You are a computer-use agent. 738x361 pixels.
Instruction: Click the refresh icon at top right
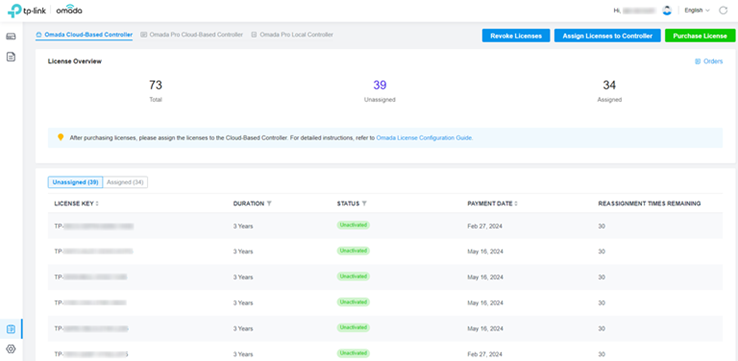[723, 10]
